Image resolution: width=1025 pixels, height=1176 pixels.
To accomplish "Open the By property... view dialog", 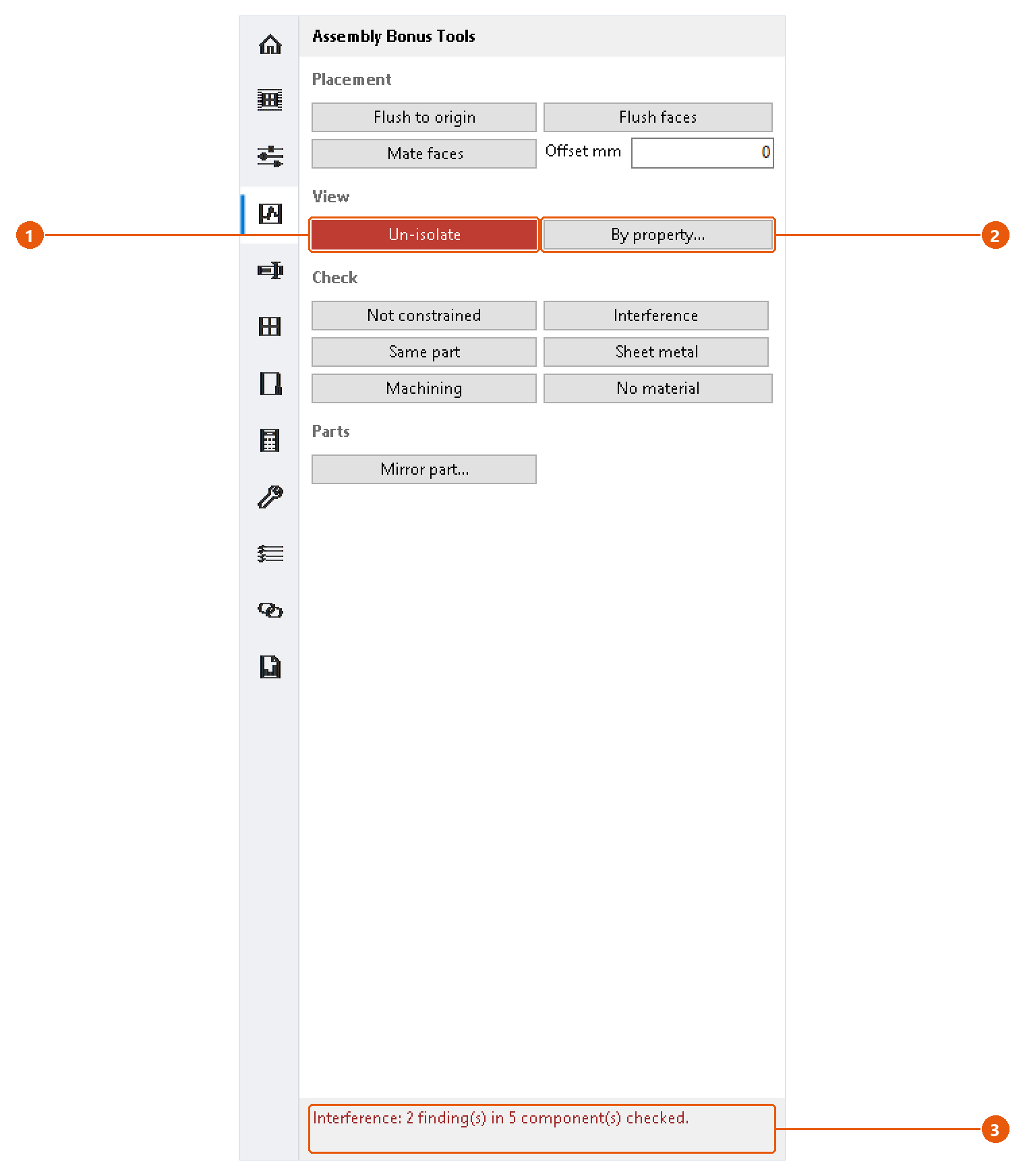I will [658, 235].
